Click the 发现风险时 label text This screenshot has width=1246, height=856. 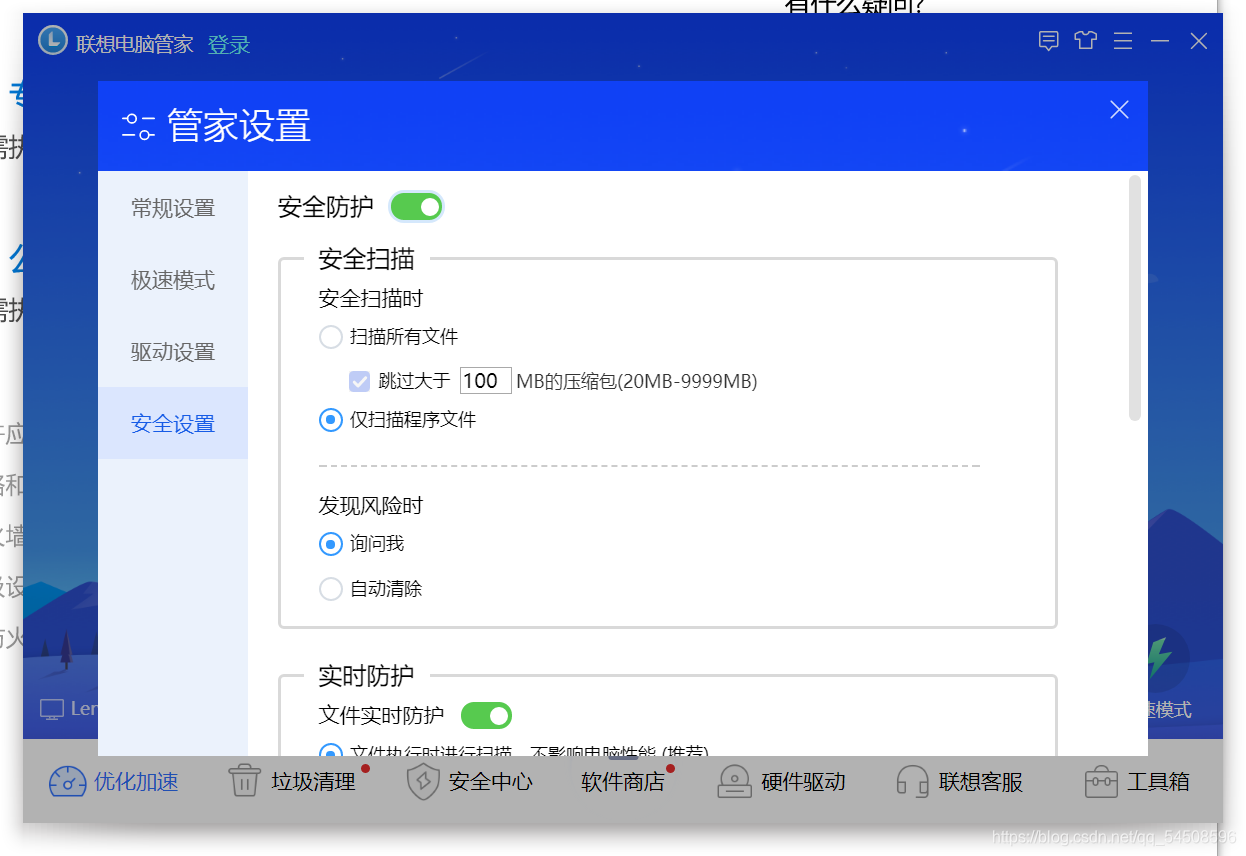370,506
